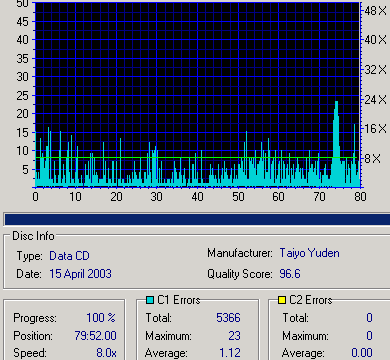Click the green 8X read speed line

[x=197, y=157]
